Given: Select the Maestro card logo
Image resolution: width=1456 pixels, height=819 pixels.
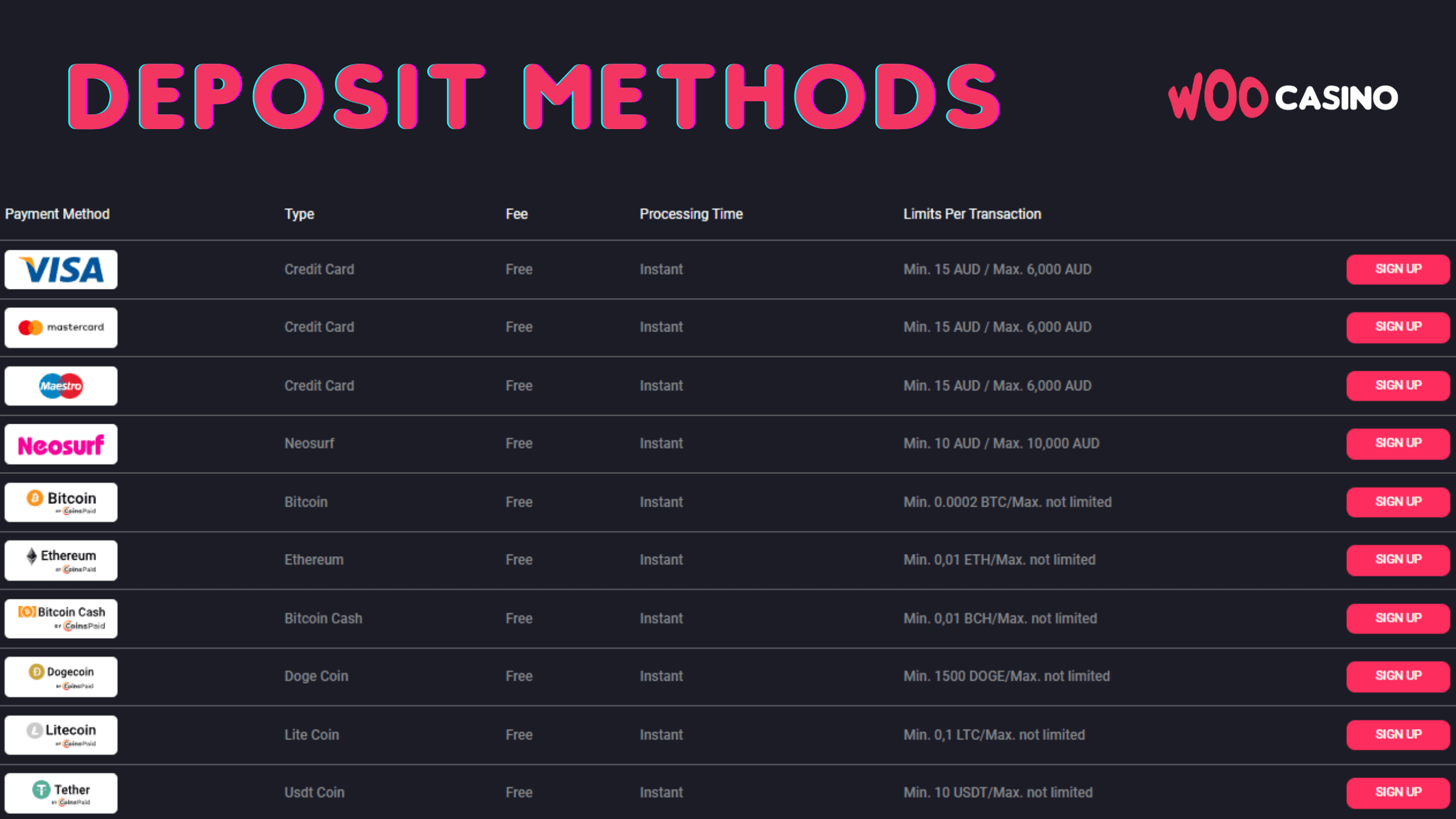Looking at the screenshot, I should 61,386.
